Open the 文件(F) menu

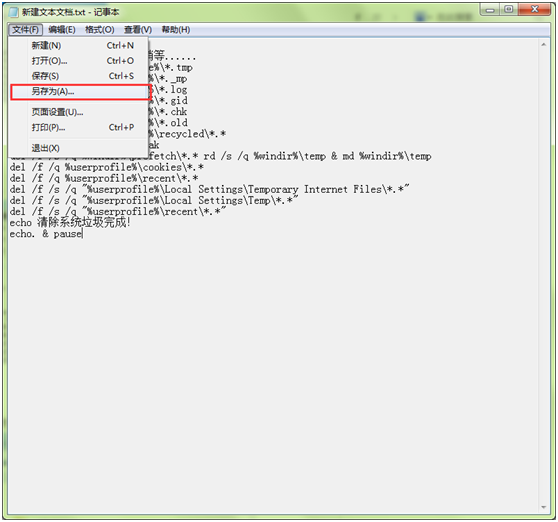click(x=26, y=30)
